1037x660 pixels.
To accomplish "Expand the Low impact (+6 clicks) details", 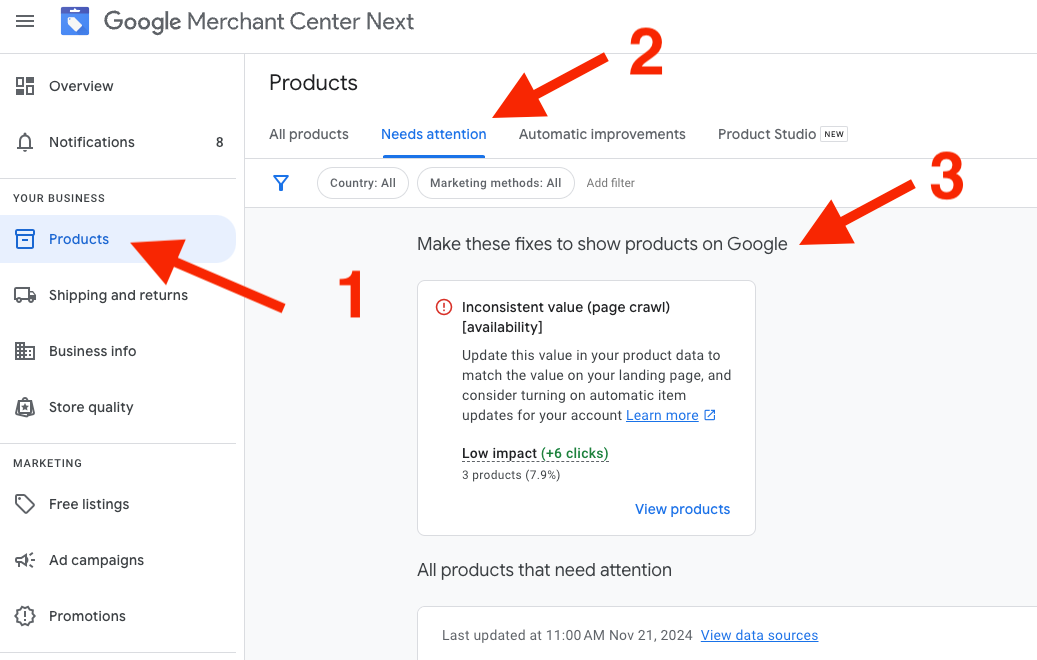I will click(x=535, y=453).
